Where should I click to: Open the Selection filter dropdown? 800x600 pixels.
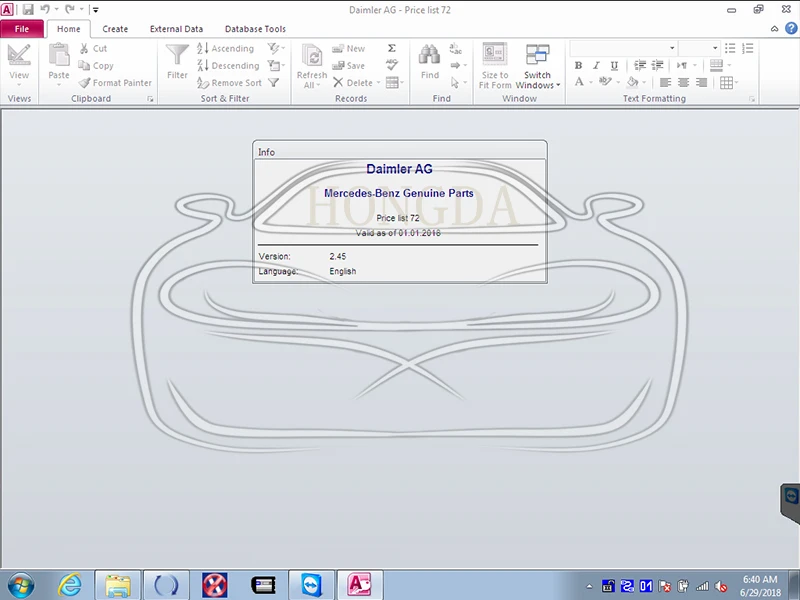[x=276, y=48]
